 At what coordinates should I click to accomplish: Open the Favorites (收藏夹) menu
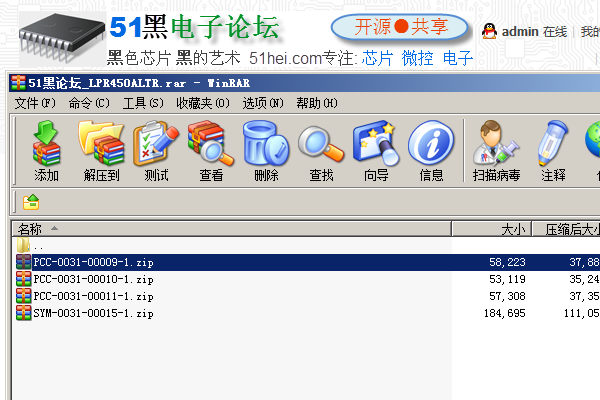(x=203, y=103)
